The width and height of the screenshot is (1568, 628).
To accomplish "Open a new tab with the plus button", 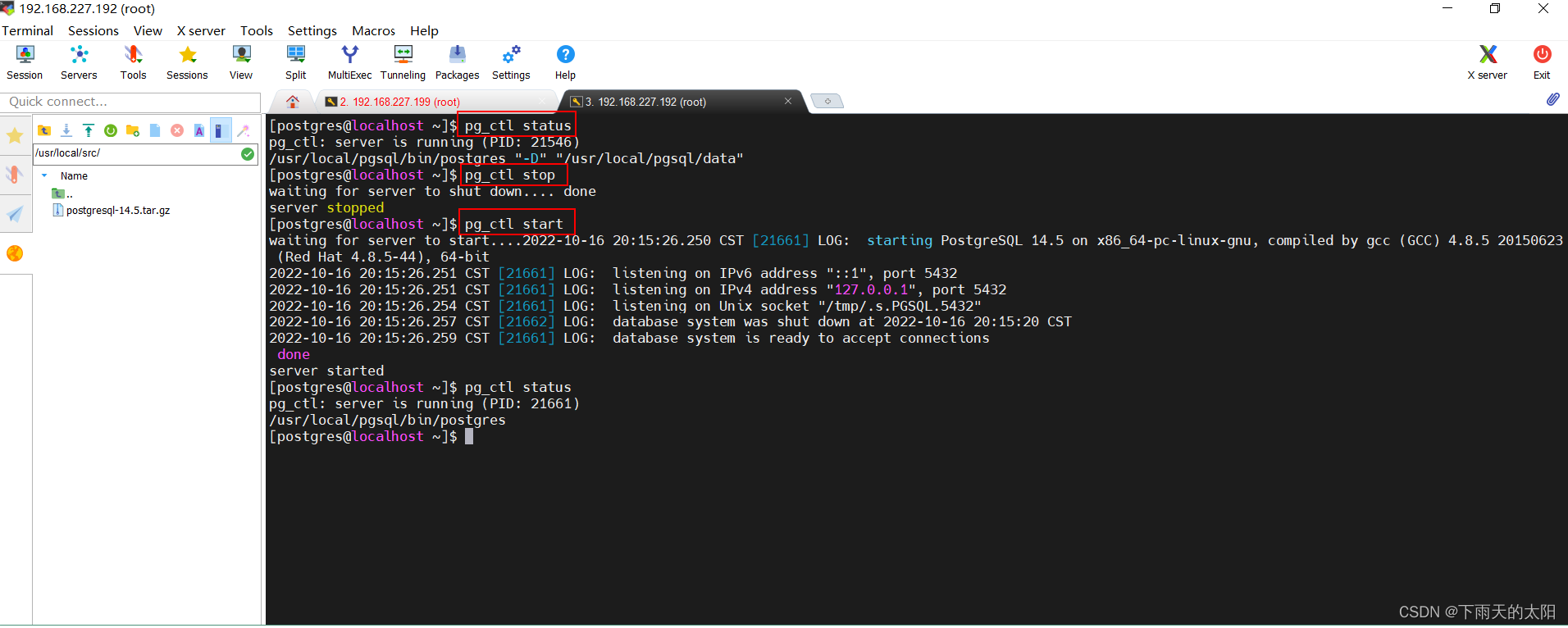I will pyautogui.click(x=827, y=102).
